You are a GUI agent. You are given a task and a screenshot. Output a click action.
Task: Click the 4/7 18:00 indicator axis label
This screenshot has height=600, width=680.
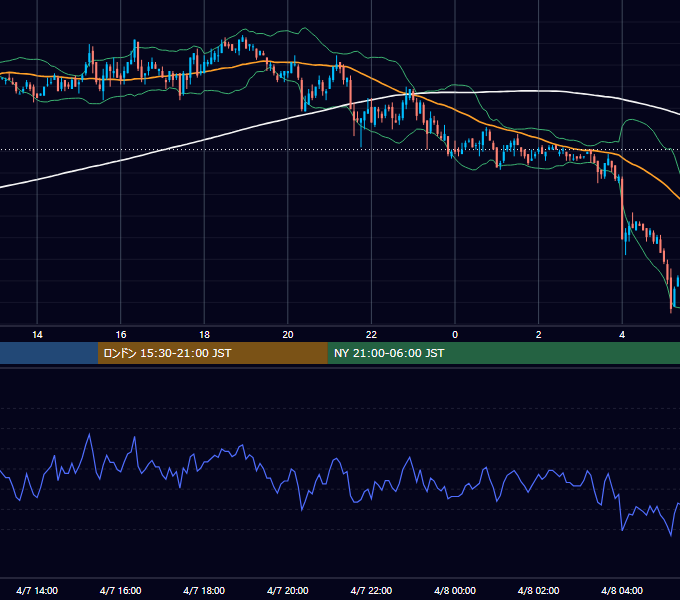tap(204, 590)
